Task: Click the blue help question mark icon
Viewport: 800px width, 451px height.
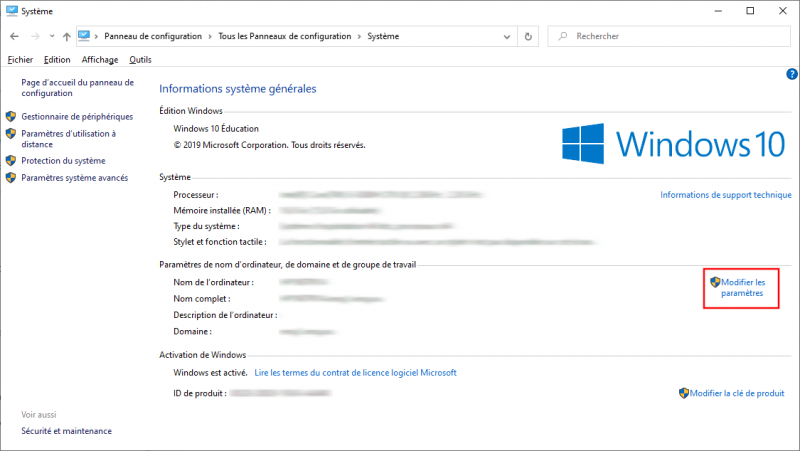Action: point(791,74)
